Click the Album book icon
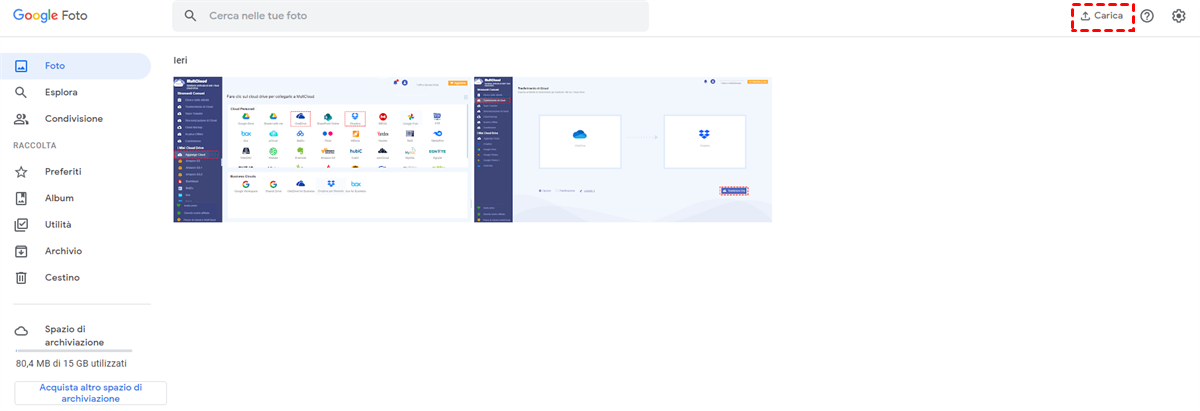Viewport: 1200px width, 411px height. (x=21, y=198)
